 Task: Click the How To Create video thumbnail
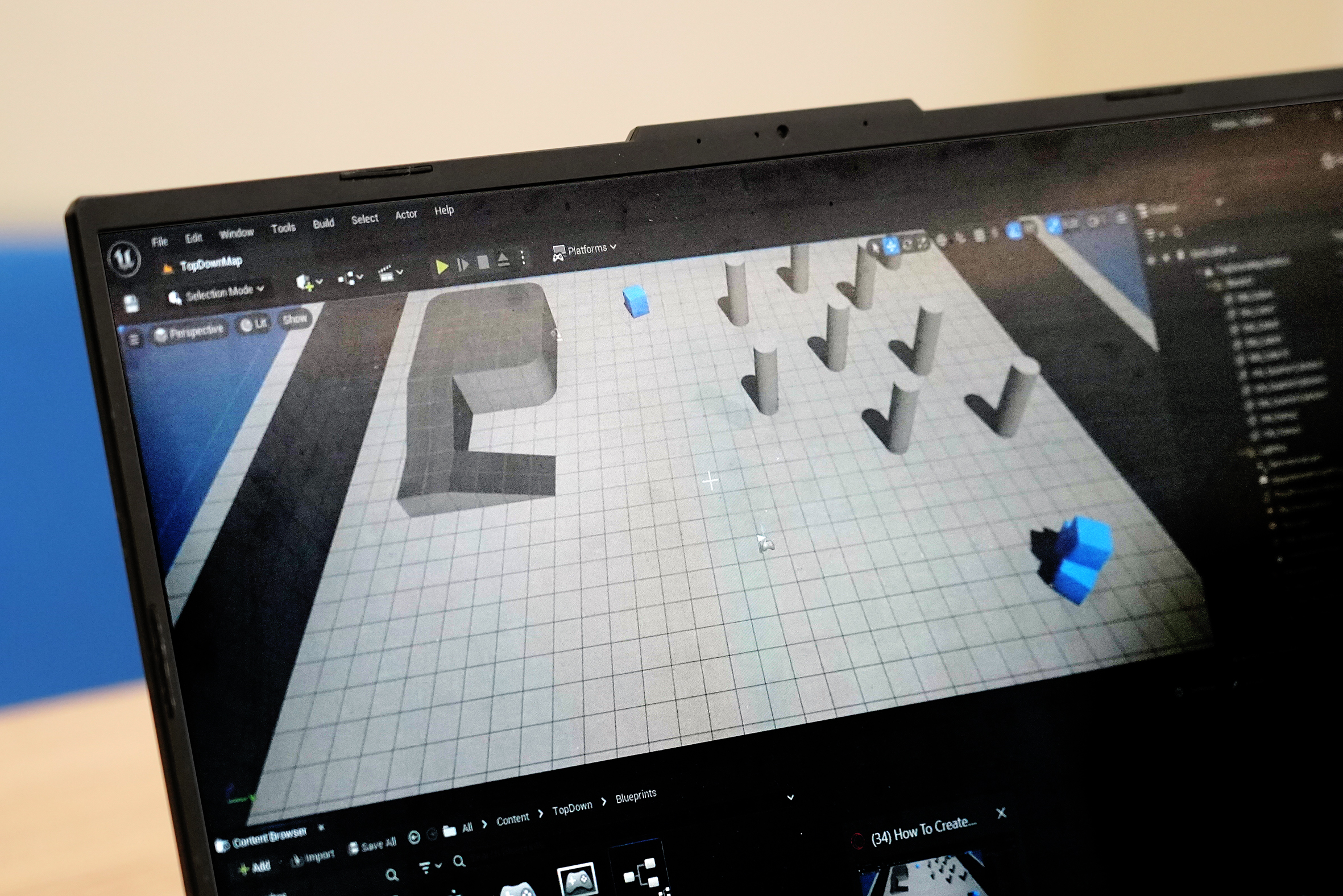point(920,874)
